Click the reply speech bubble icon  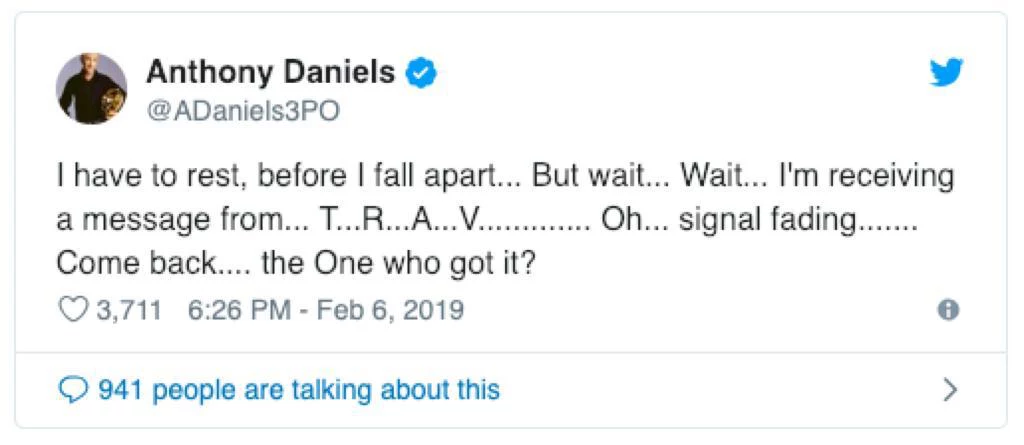click(x=71, y=390)
